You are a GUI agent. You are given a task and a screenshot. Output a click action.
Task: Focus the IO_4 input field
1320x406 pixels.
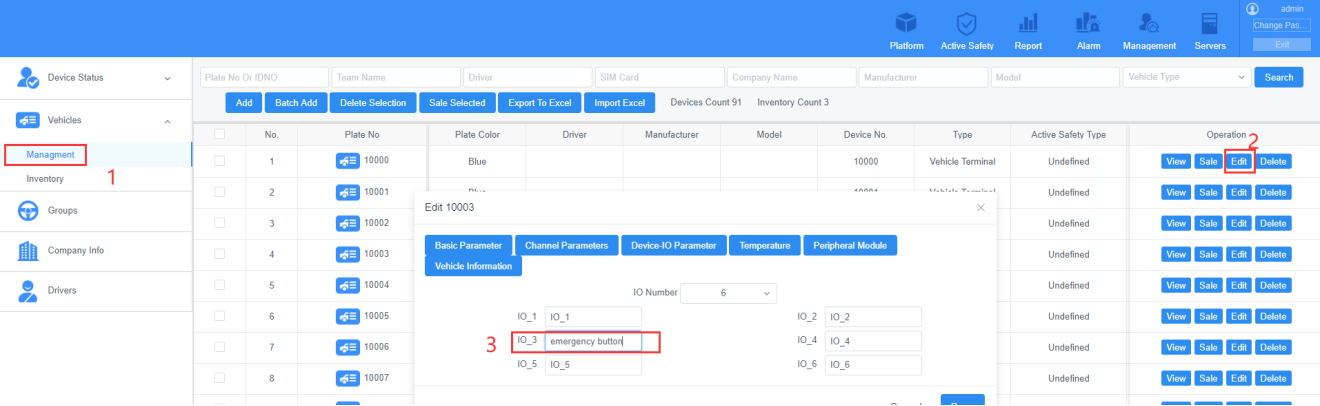873,342
